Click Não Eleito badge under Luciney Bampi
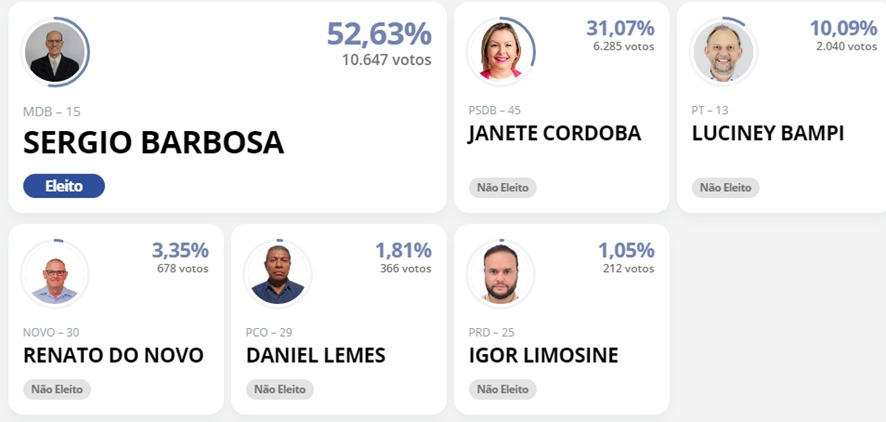Screen dimensions: 886x422 click(x=726, y=188)
